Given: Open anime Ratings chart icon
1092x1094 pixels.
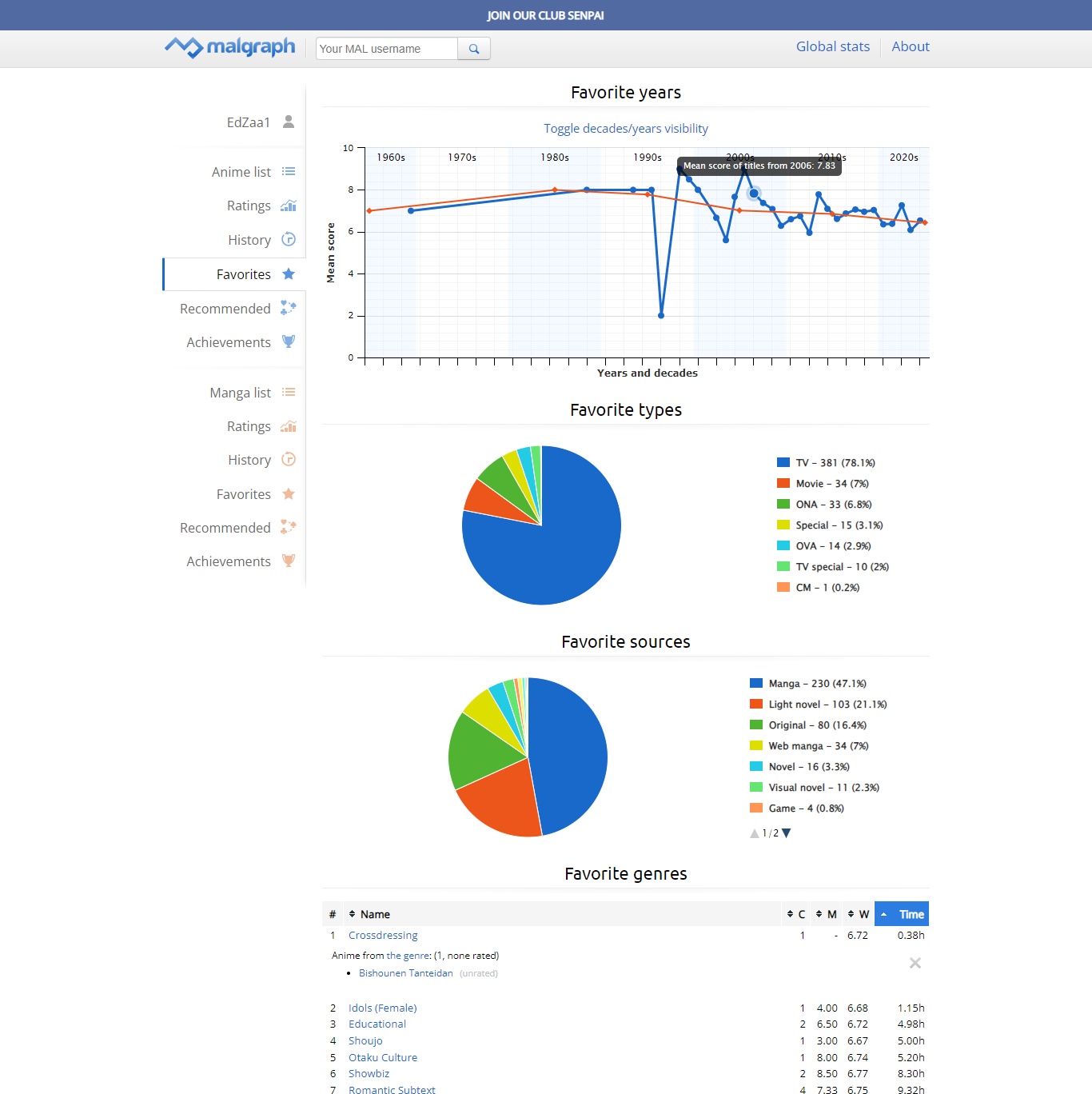Looking at the screenshot, I should (289, 206).
